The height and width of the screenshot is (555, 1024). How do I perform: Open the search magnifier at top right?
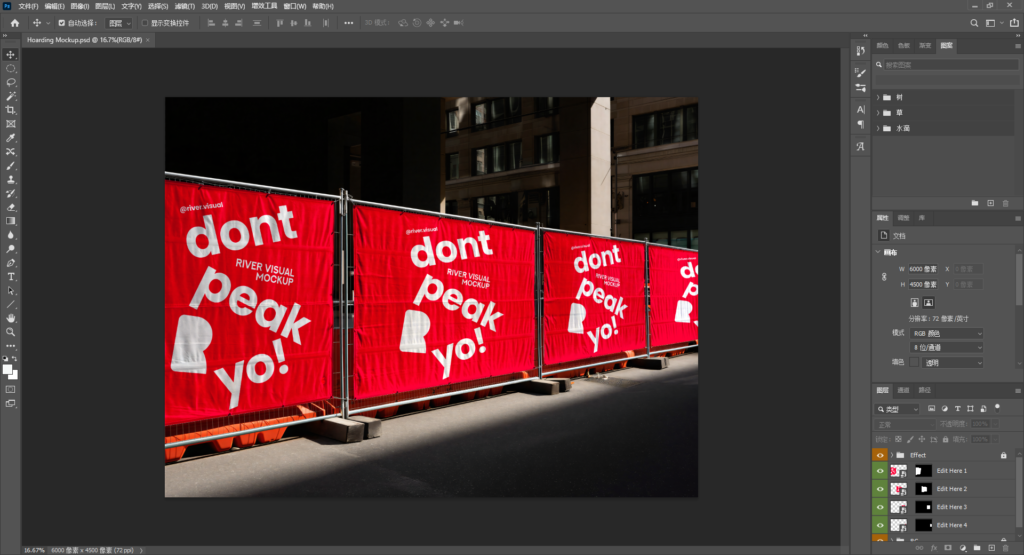tap(974, 23)
